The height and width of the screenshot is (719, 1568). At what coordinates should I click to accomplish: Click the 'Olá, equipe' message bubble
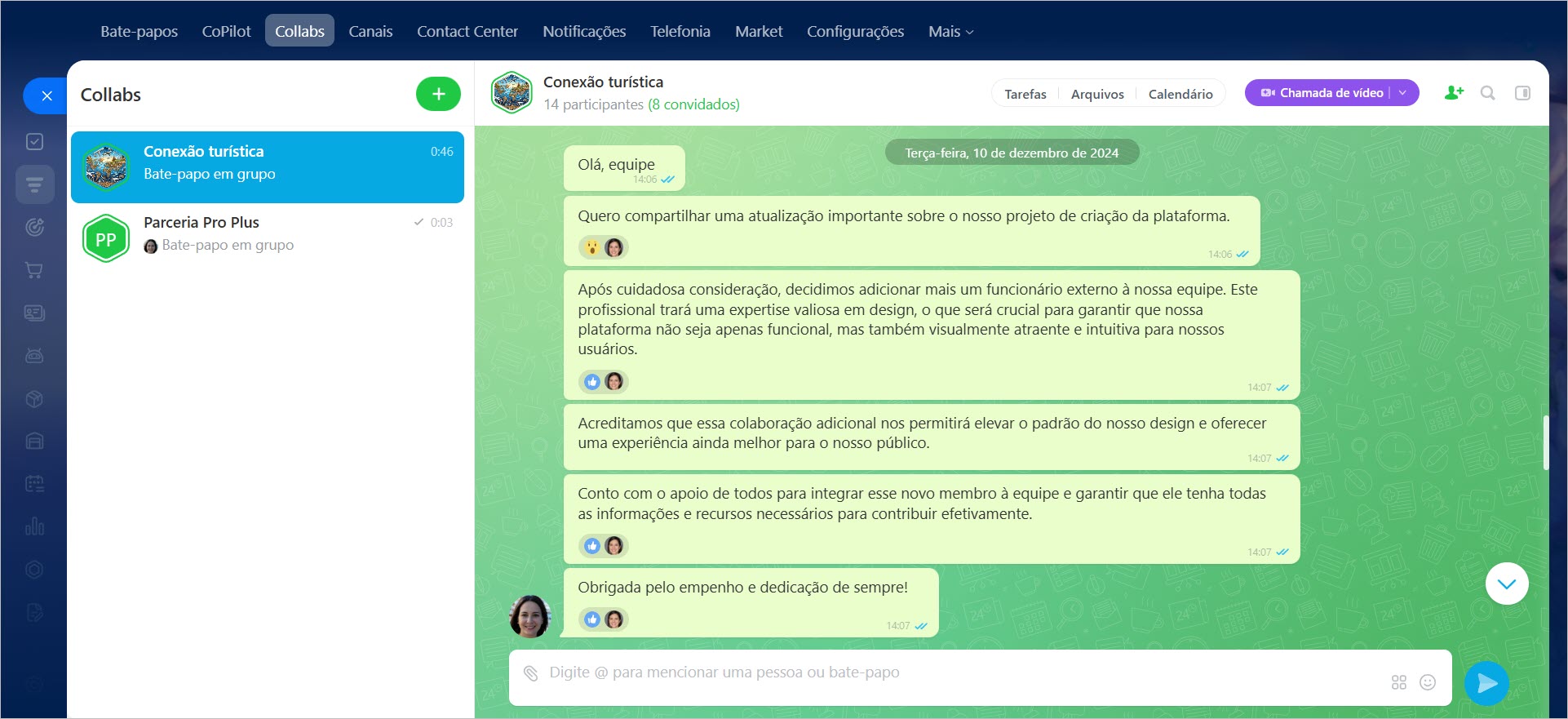click(x=624, y=168)
